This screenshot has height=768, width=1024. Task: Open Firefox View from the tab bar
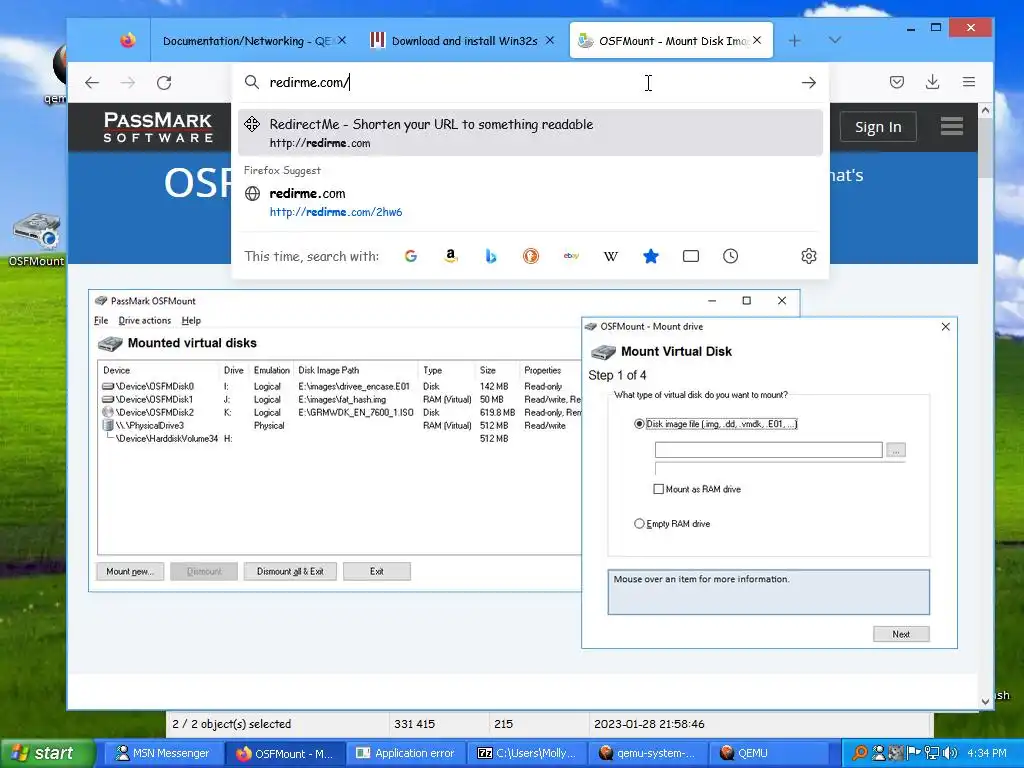pyautogui.click(x=128, y=40)
